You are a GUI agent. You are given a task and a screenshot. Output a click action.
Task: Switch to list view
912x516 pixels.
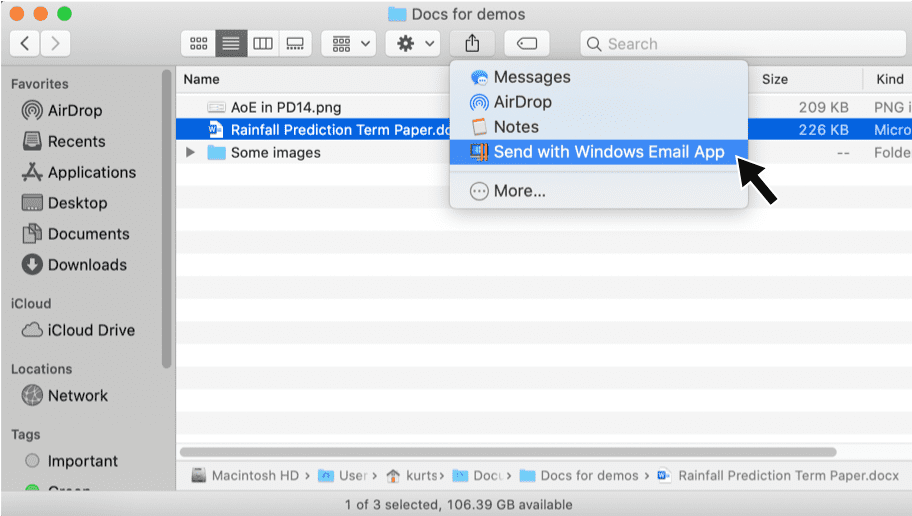tap(231, 44)
